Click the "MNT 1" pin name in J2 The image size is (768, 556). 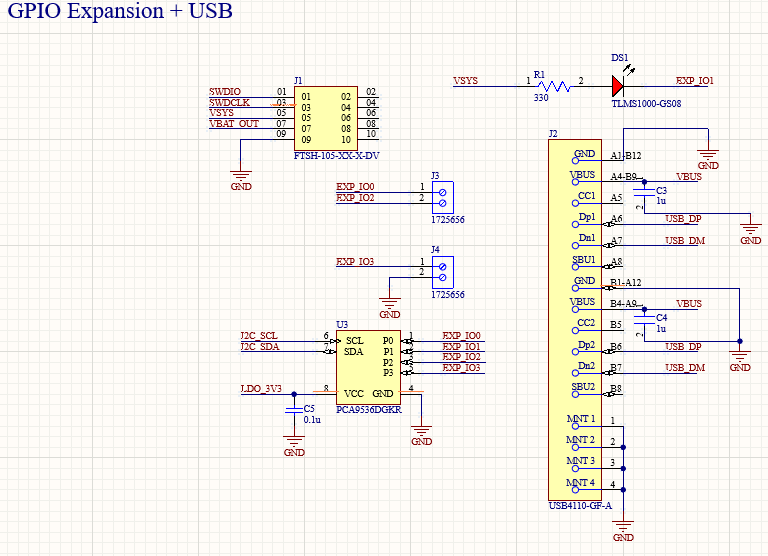click(x=581, y=418)
